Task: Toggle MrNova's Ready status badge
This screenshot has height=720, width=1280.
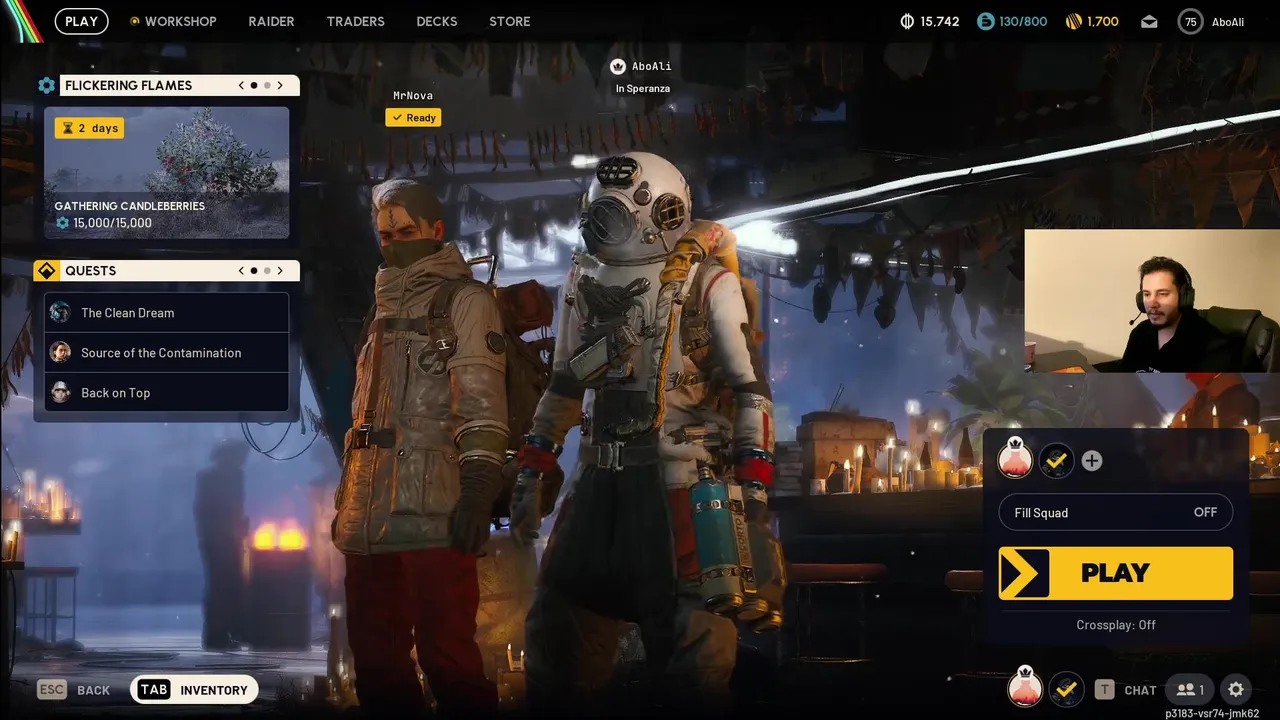Action: (x=413, y=118)
